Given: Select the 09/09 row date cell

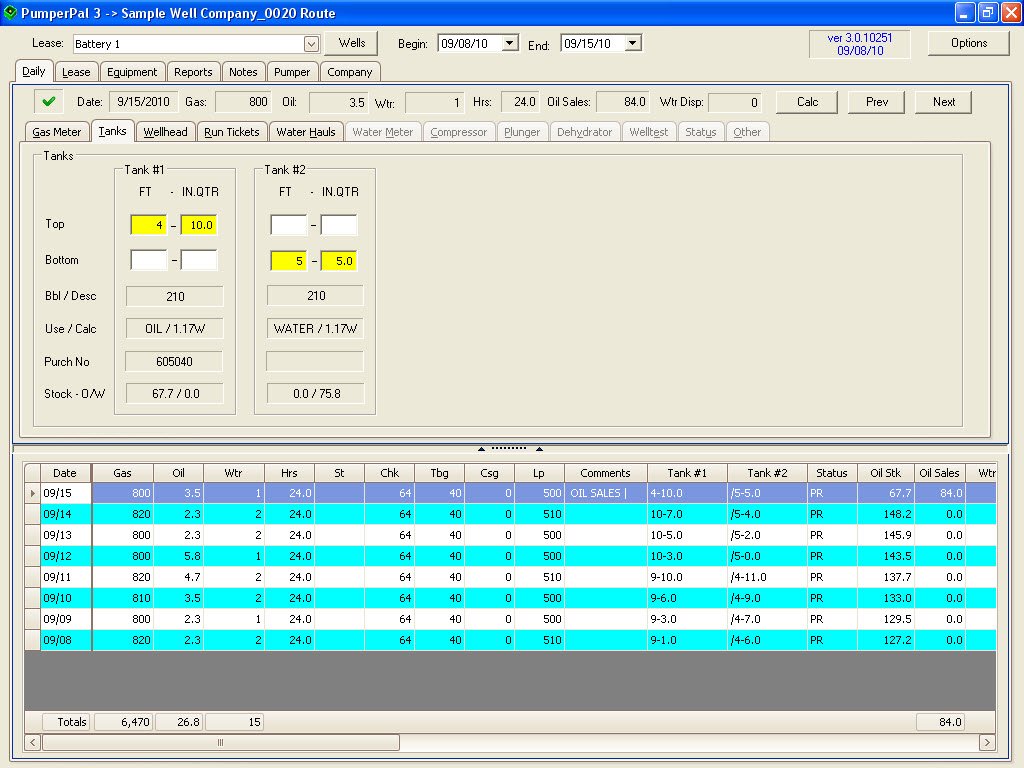Looking at the screenshot, I should tap(65, 618).
